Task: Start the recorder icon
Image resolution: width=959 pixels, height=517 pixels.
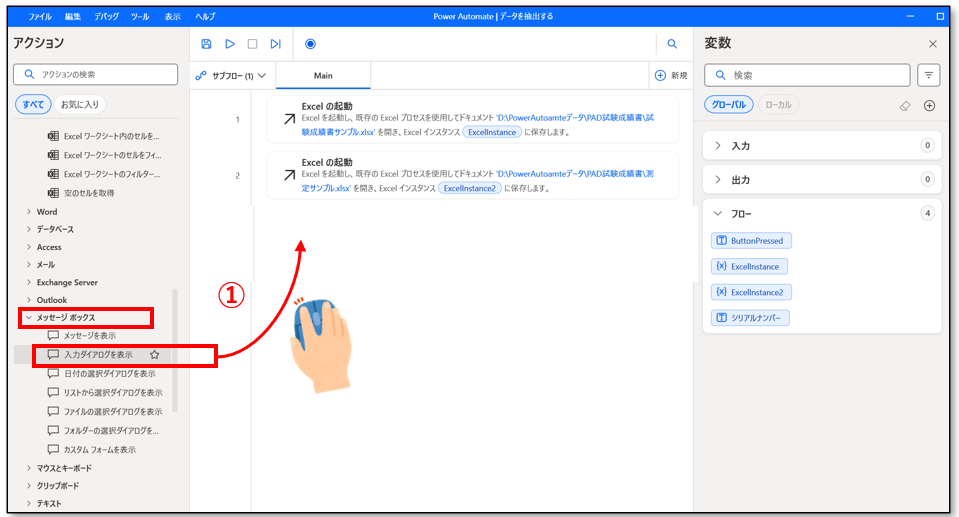Action: [x=310, y=44]
